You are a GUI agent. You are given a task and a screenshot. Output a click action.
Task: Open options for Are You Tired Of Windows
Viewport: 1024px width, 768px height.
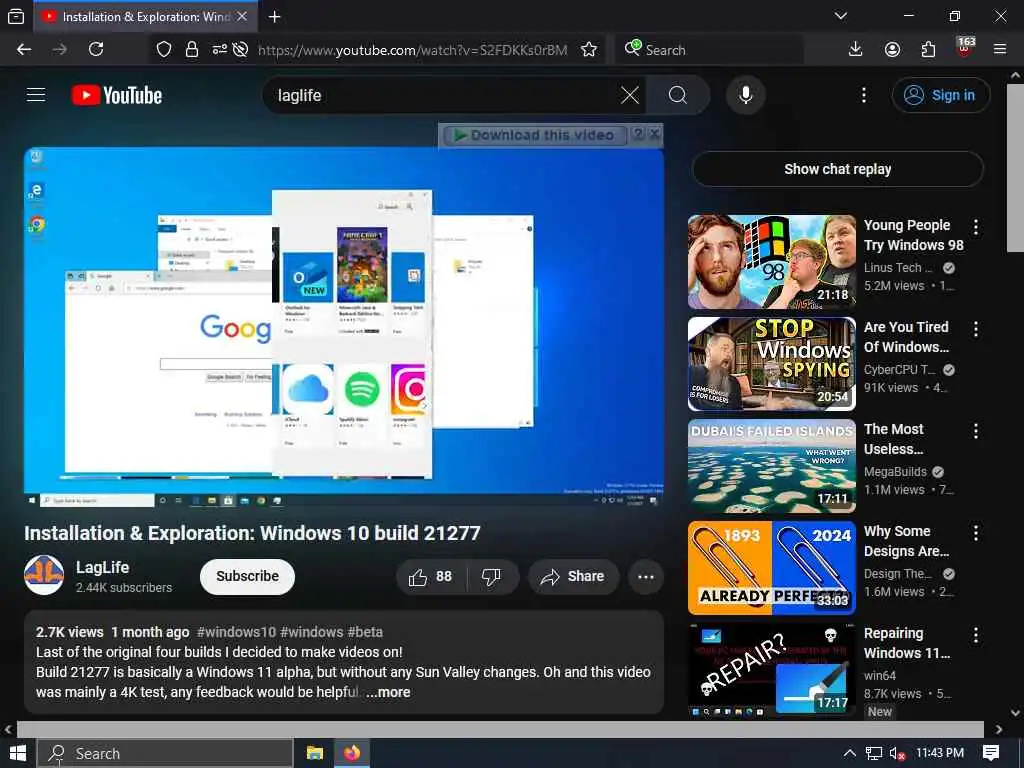click(976, 329)
